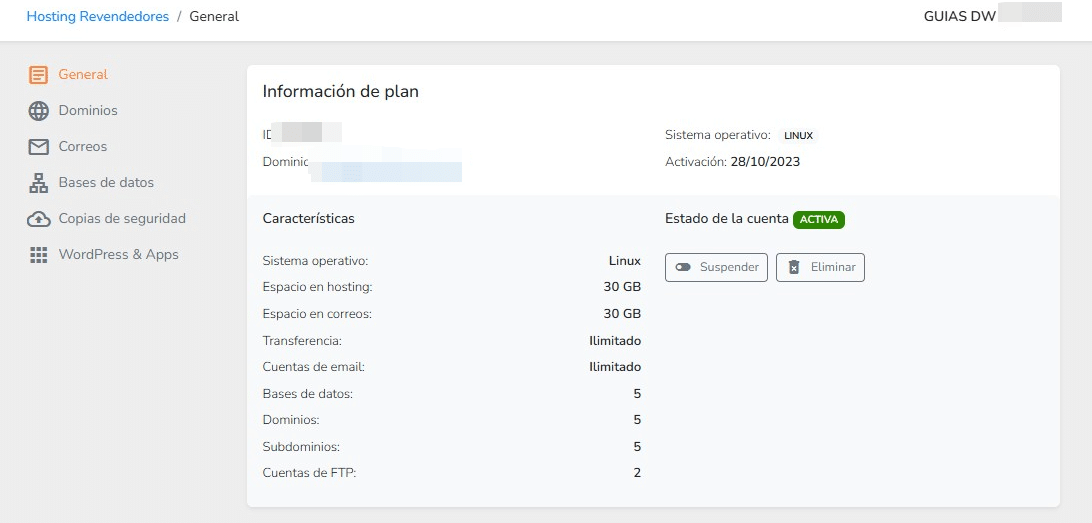
Task: Follow the Hosting Revendedores breadcrumb link
Action: coord(97,17)
